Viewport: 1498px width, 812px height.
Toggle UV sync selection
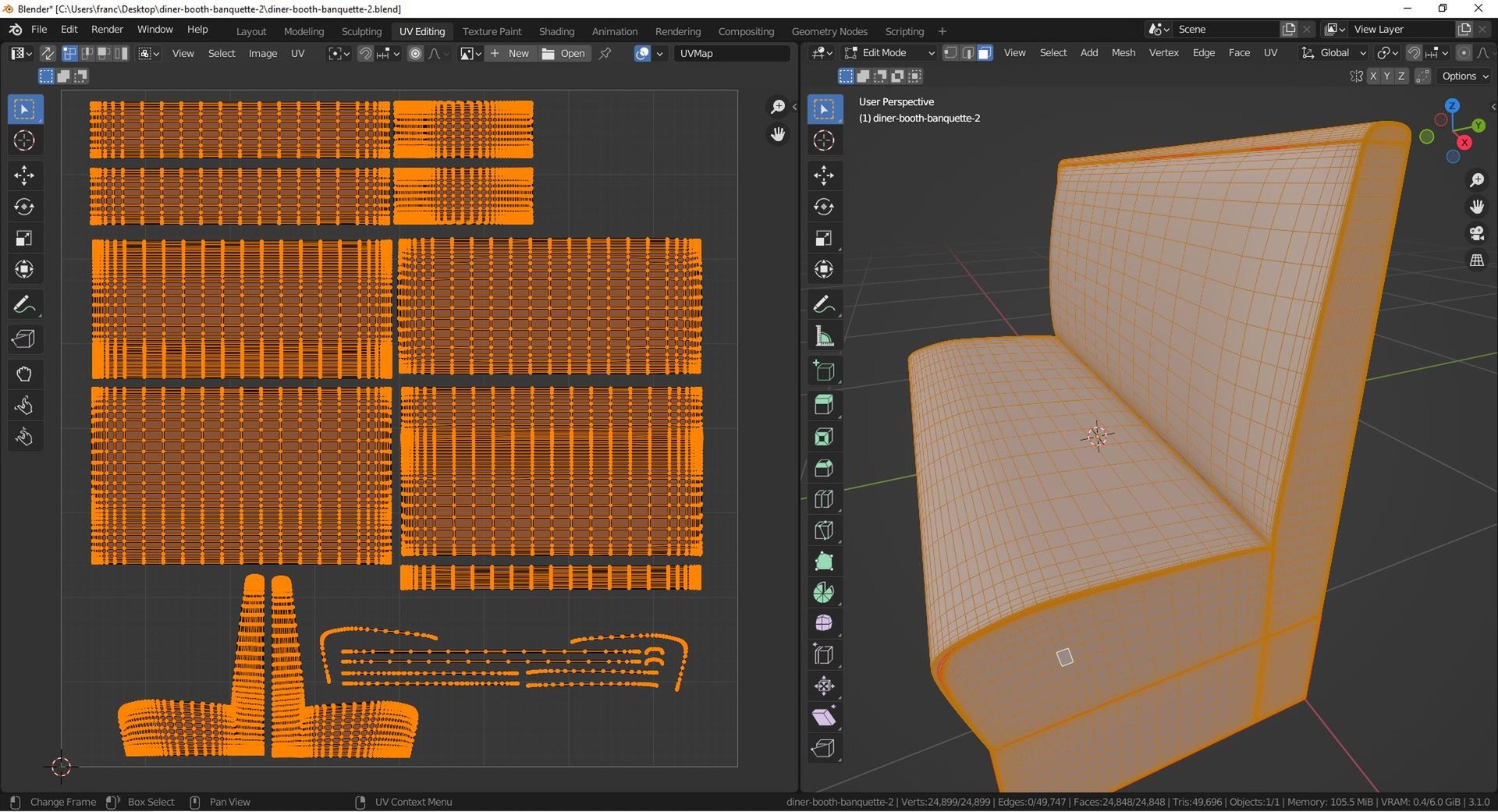(x=48, y=53)
